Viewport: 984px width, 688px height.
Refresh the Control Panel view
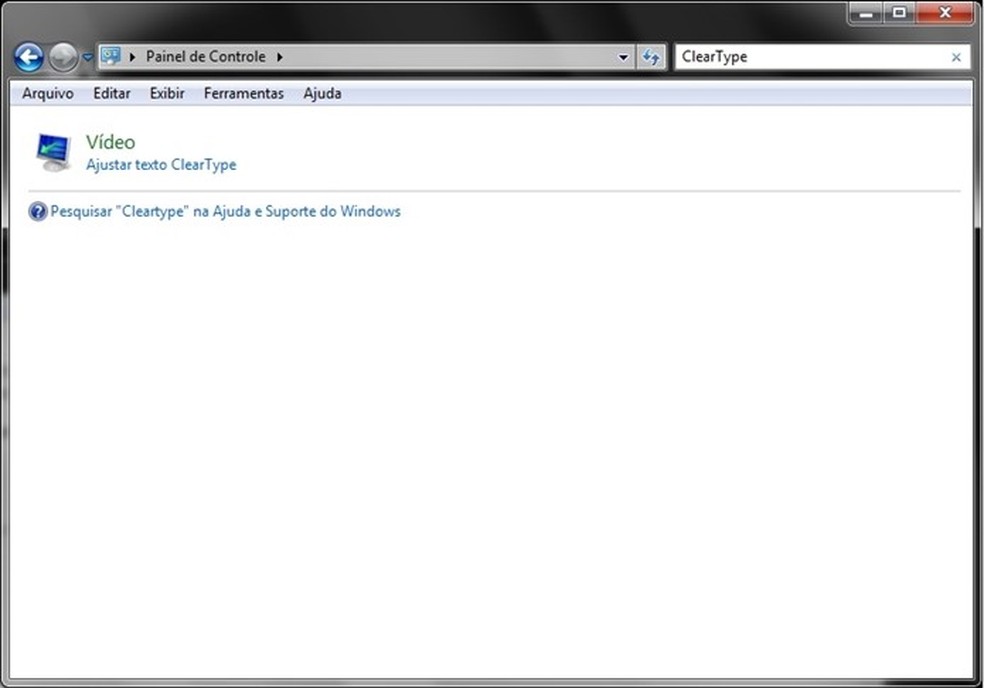pyautogui.click(x=651, y=57)
